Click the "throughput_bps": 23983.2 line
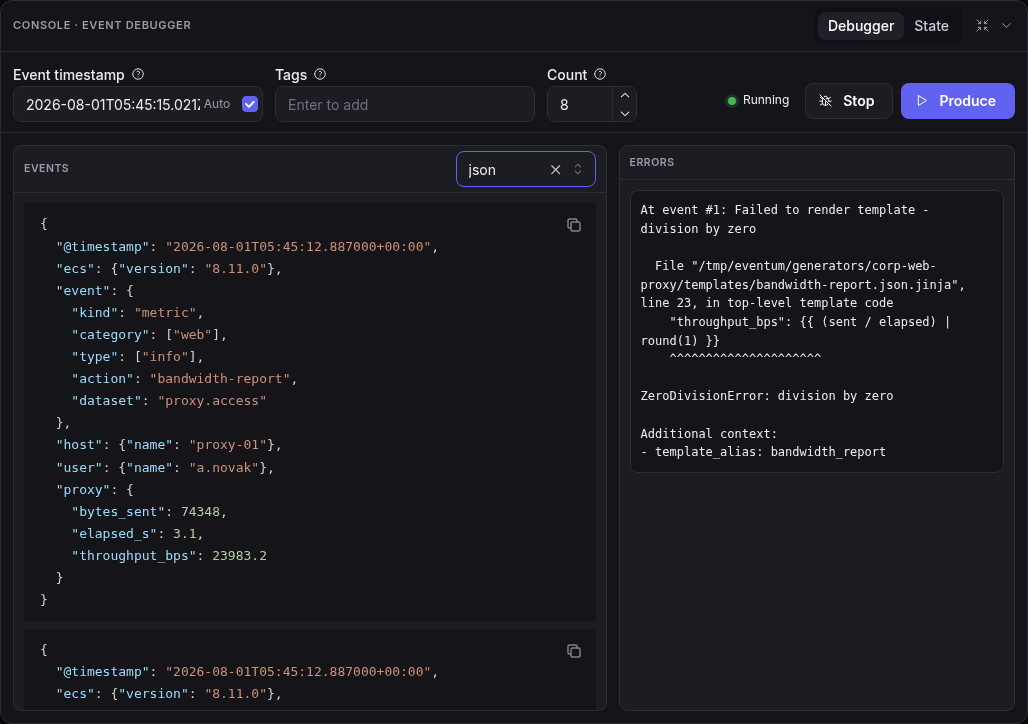Viewport: 1028px width, 724px height. [169, 555]
